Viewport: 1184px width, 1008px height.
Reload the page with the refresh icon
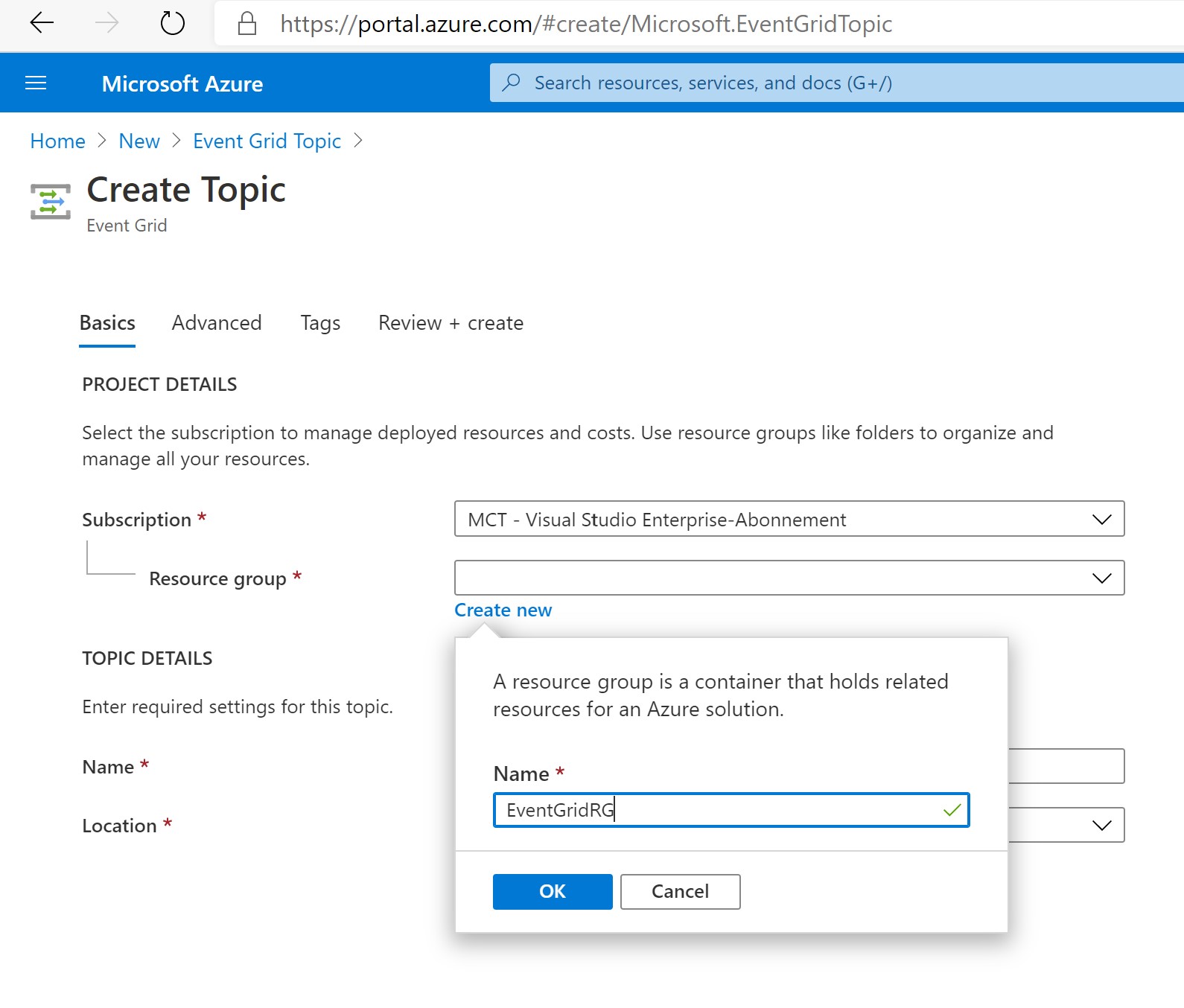tap(173, 23)
